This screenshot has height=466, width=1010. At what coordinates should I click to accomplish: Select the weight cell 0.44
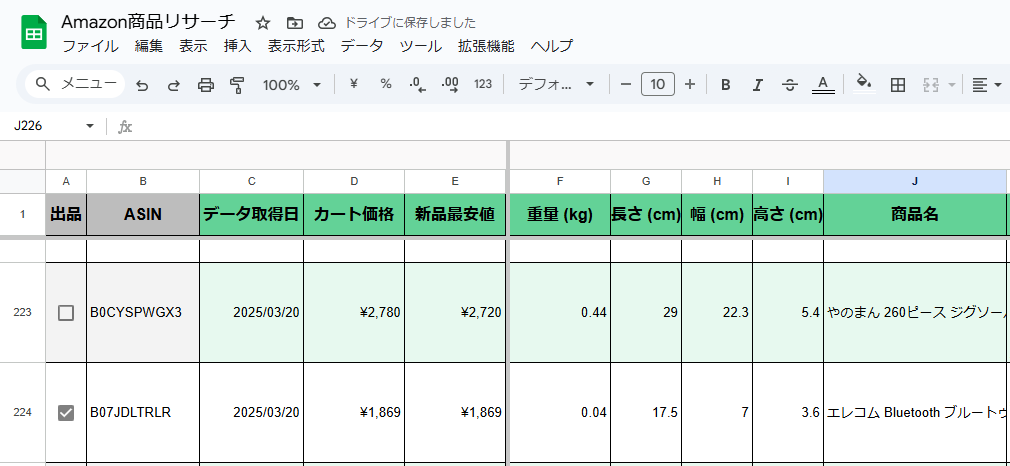click(560, 313)
